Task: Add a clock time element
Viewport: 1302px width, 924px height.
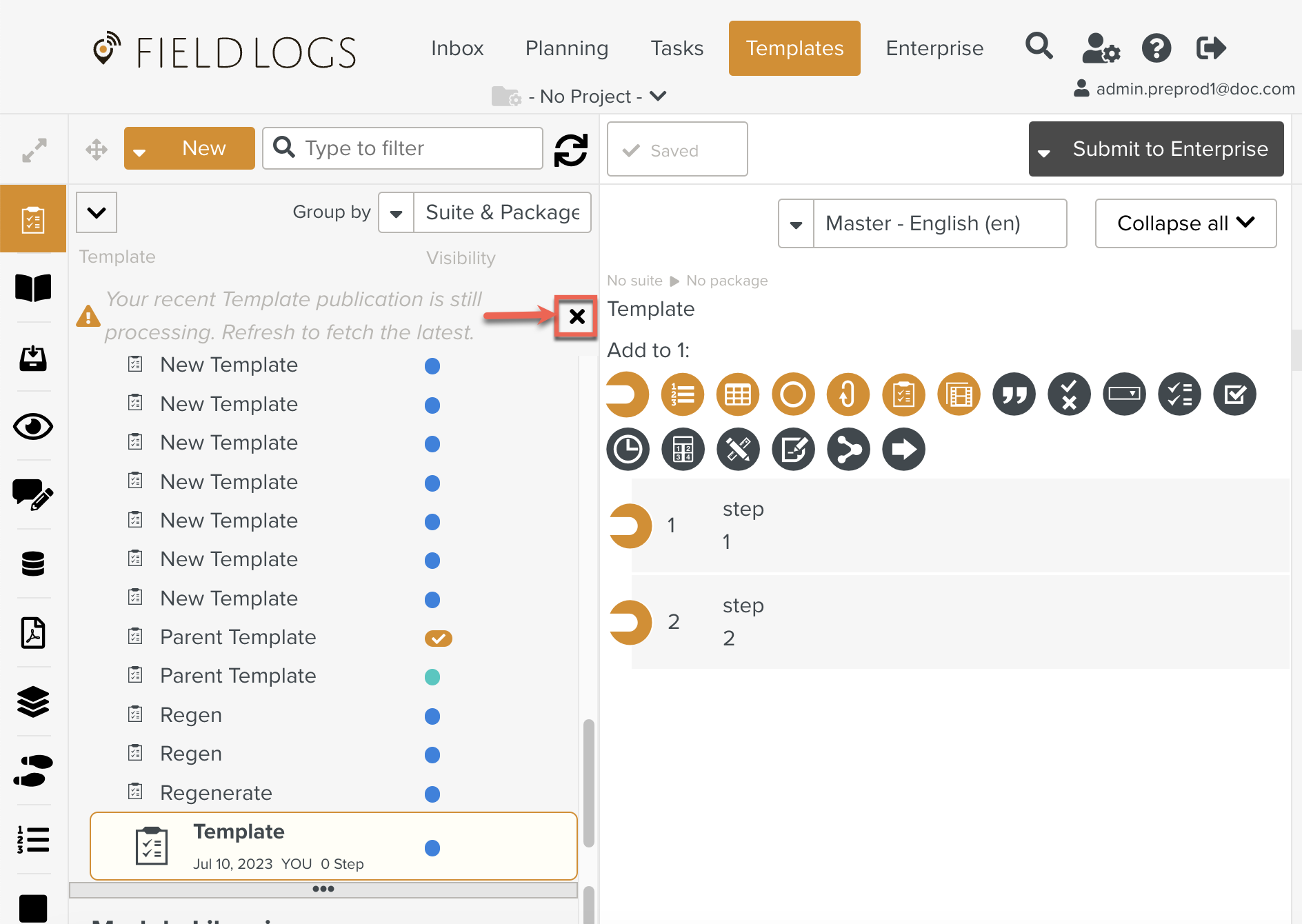Action: click(628, 450)
